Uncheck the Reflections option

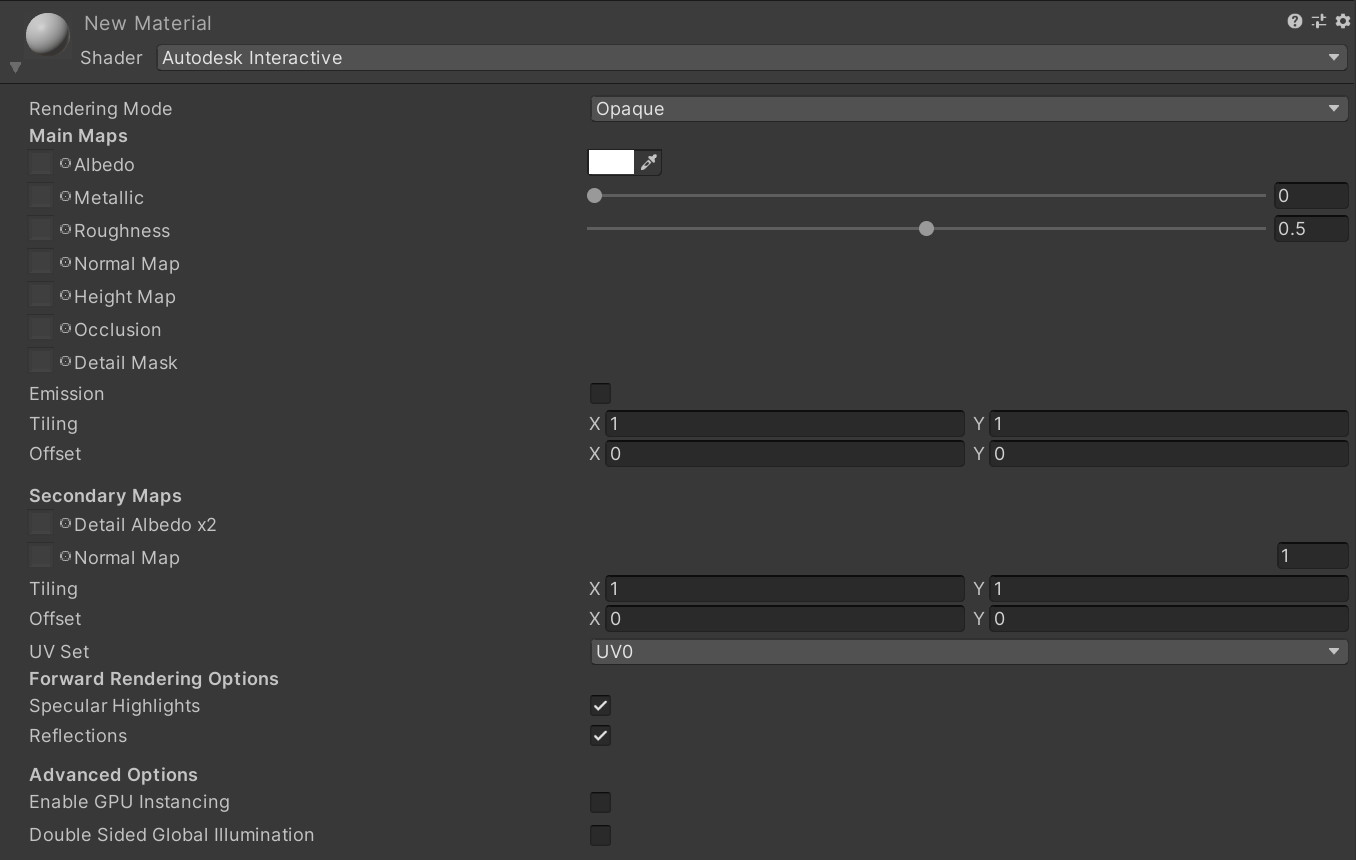click(x=600, y=735)
